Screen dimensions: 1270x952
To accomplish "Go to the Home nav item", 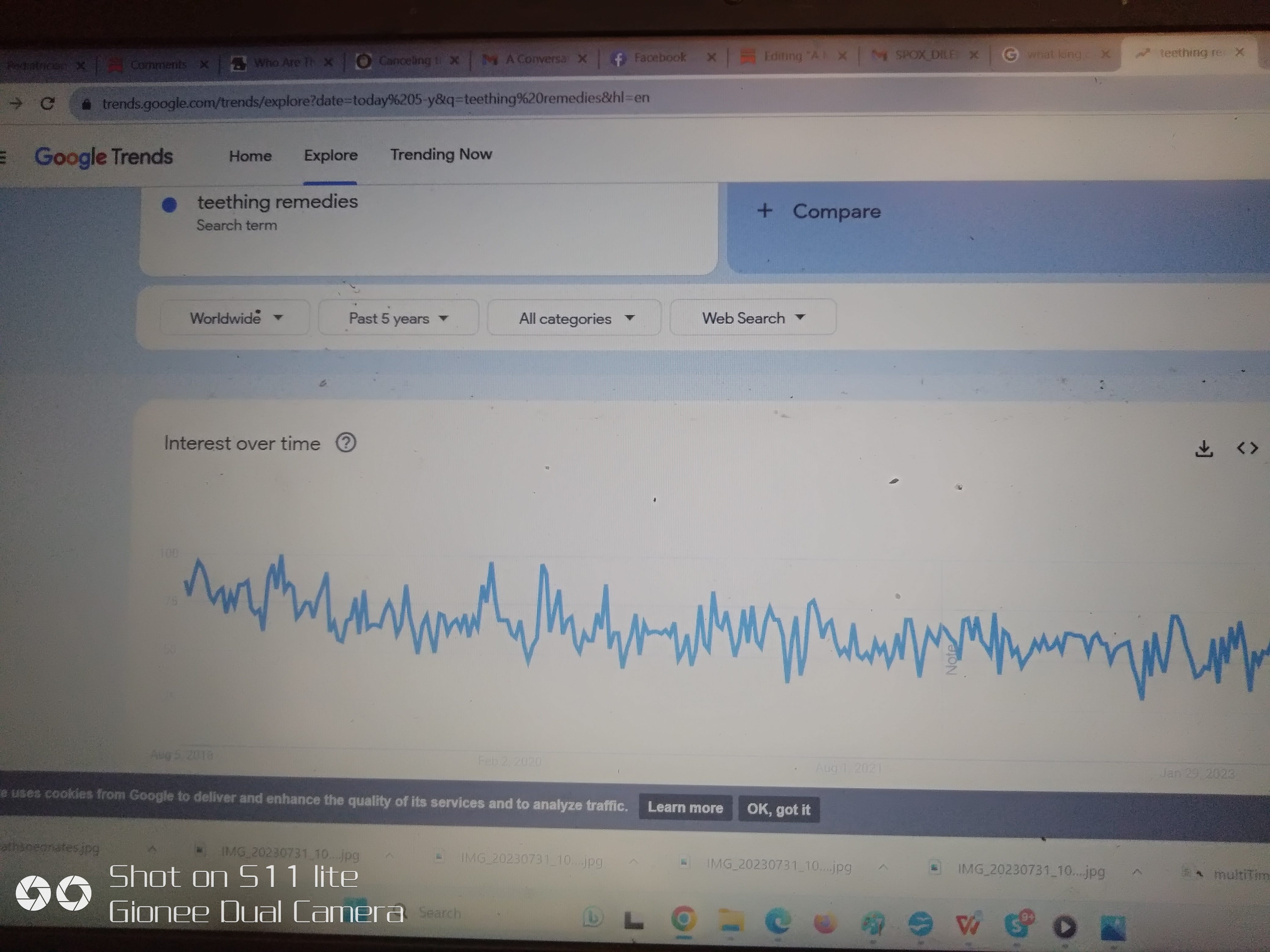I will (250, 156).
